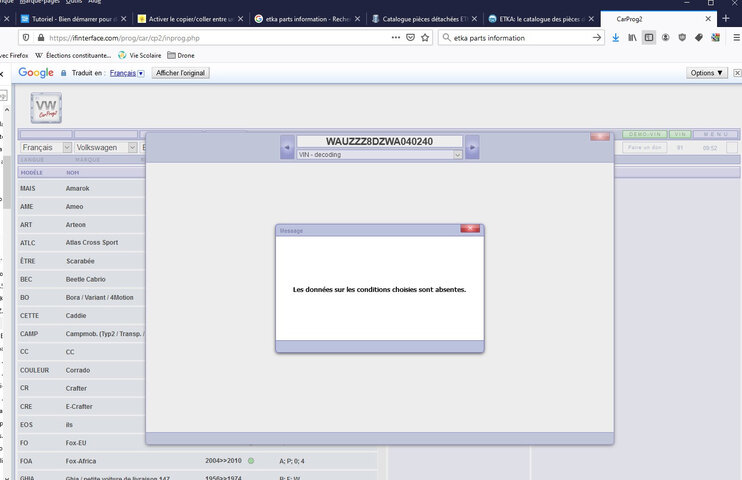
Task: Click the Faire un don button
Action: (645, 148)
